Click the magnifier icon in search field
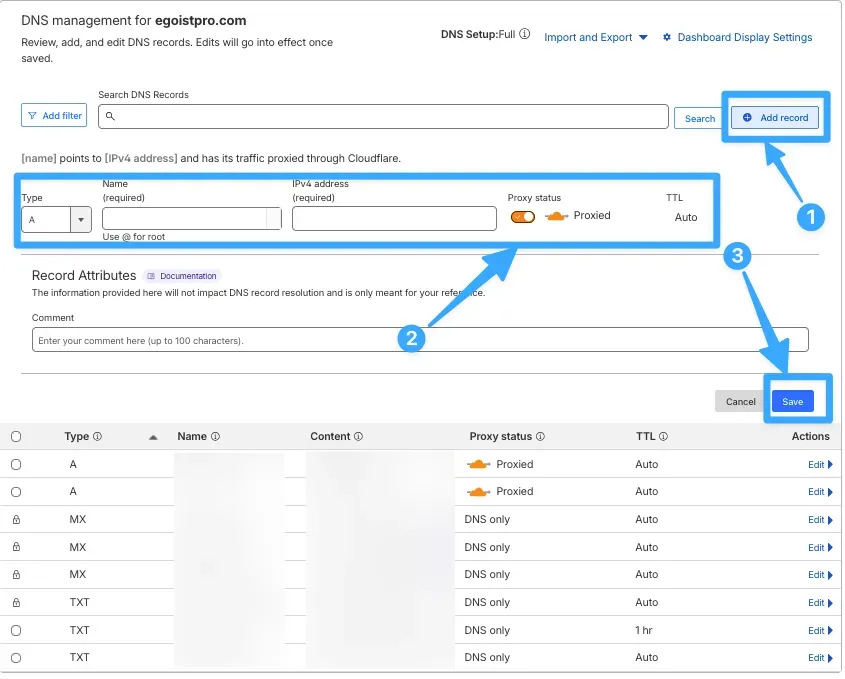Image resolution: width=845 pixels, height=679 pixels. [111, 117]
